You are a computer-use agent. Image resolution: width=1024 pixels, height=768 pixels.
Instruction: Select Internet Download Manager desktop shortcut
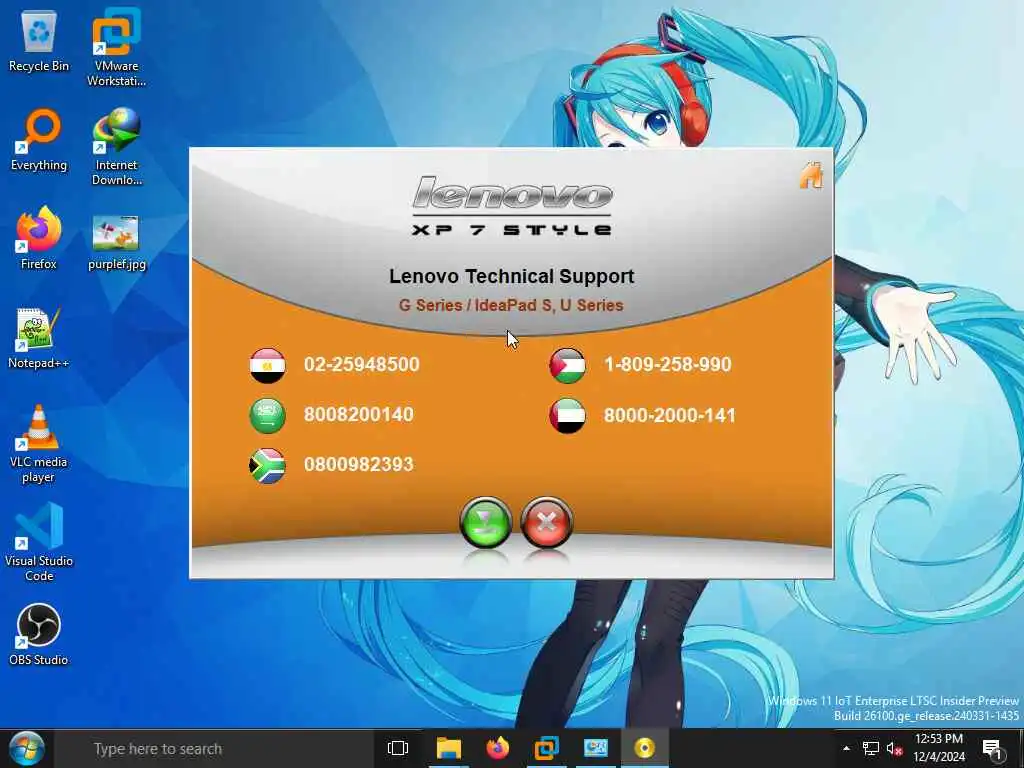[116, 147]
